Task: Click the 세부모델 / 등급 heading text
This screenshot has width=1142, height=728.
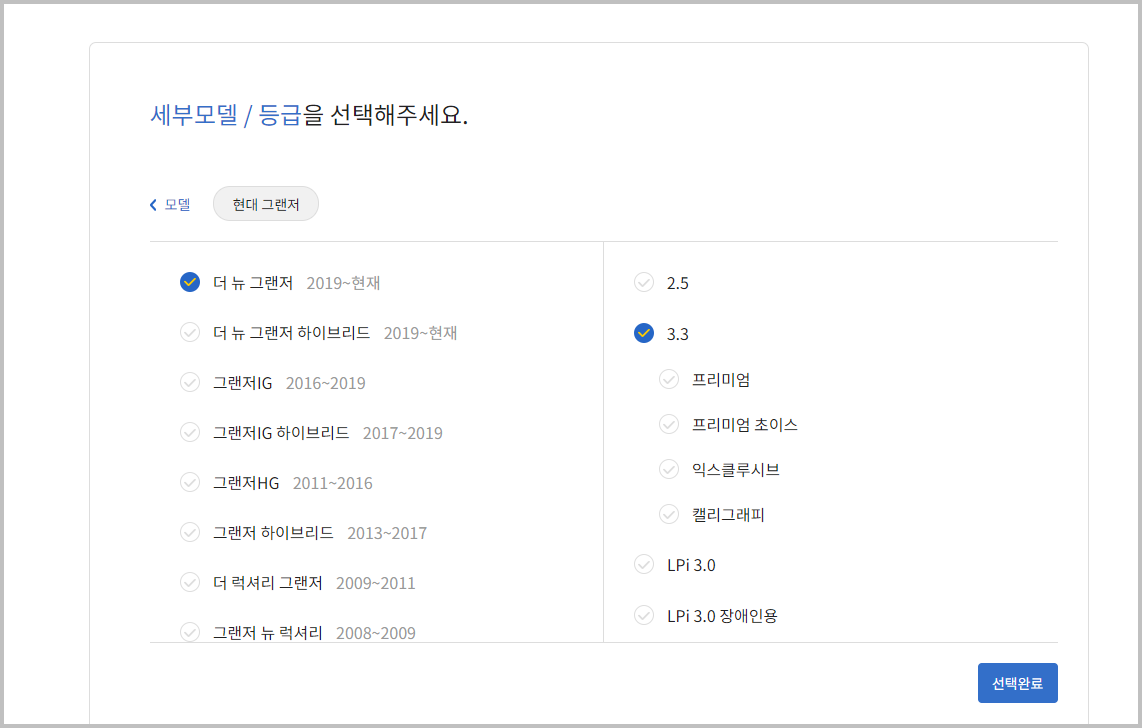Action: click(225, 115)
